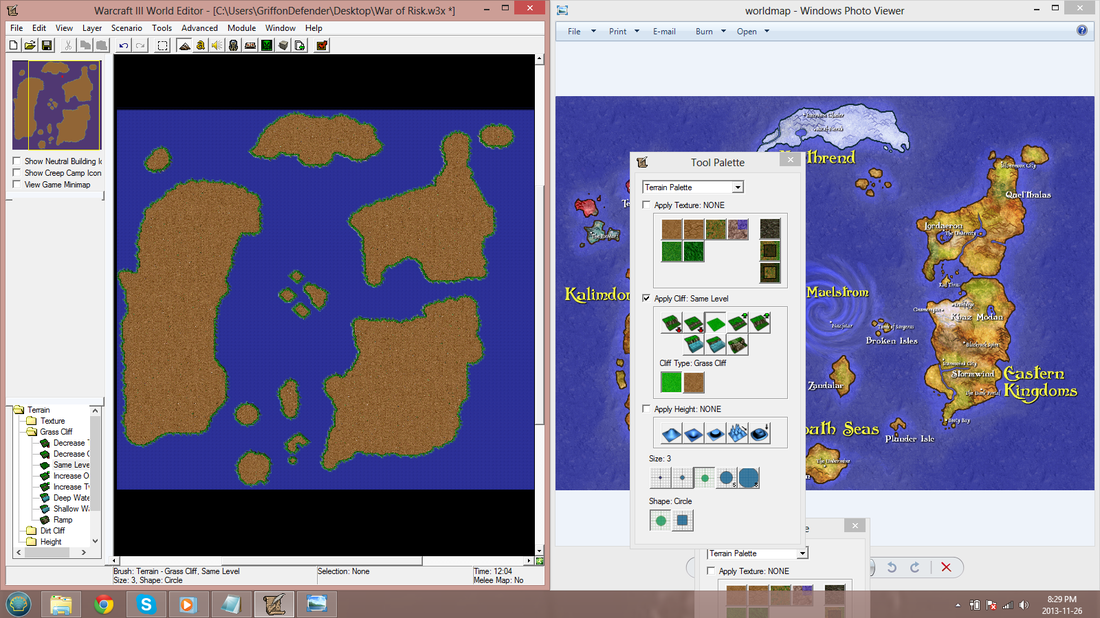Open Skype from the taskbar
This screenshot has width=1100, height=618.
[x=146, y=604]
